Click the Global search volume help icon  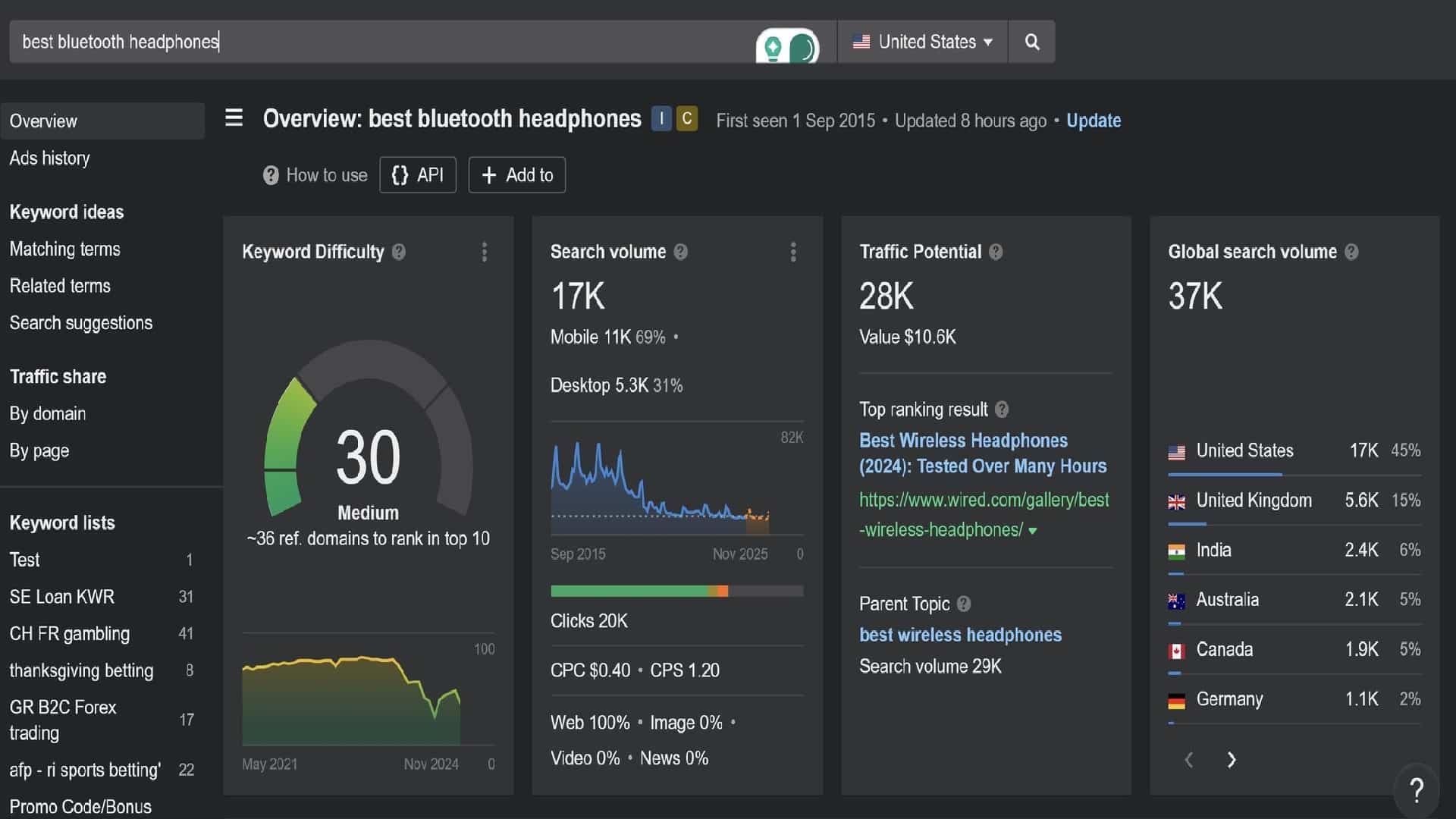(1351, 252)
